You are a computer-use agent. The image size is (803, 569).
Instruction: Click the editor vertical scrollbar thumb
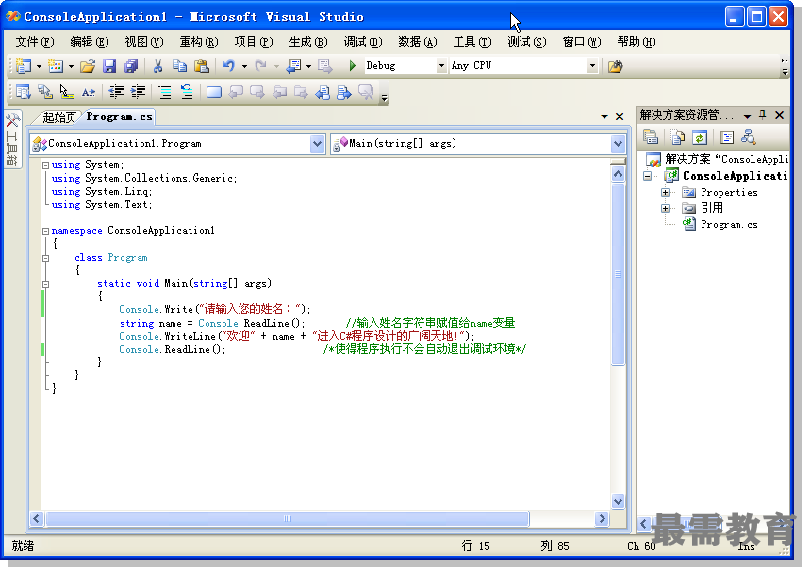618,274
